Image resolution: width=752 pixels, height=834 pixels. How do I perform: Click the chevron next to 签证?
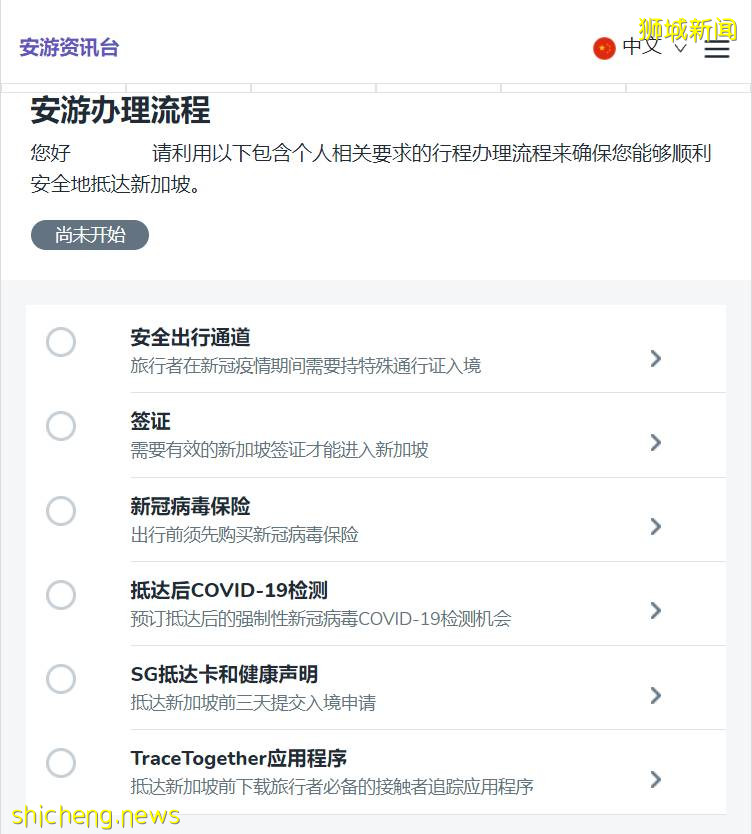656,442
